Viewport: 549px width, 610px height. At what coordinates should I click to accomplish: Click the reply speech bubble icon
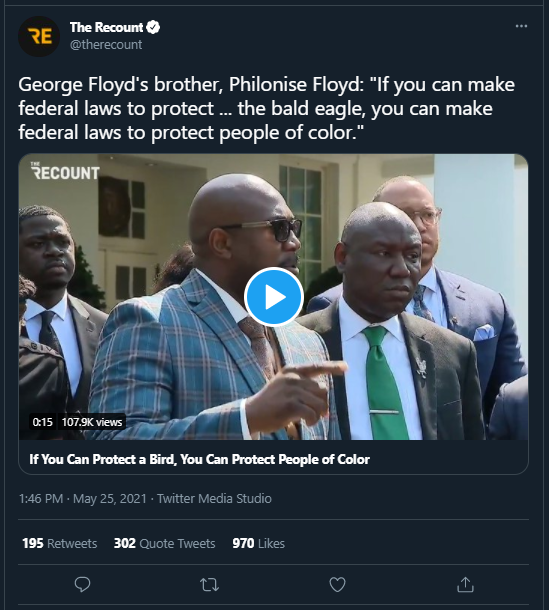click(82, 584)
